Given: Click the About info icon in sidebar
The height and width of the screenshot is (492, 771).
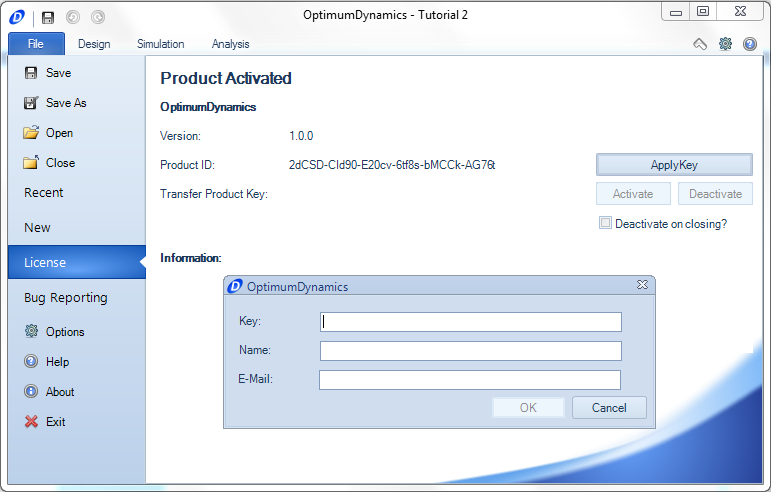Looking at the screenshot, I should pos(31,391).
